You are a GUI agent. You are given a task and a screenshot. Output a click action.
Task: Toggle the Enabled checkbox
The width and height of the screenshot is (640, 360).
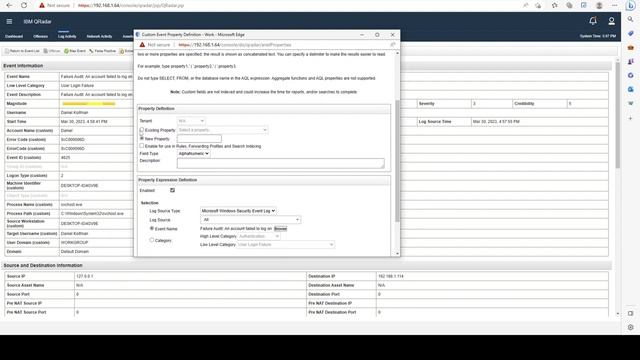[172, 190]
